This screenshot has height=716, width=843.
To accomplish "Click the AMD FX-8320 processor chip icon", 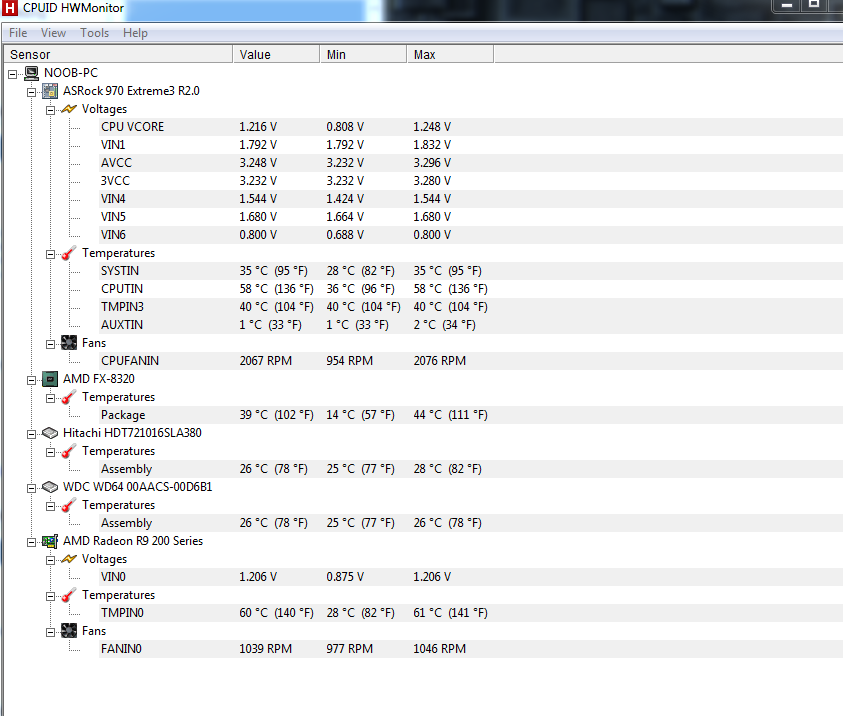I will tap(50, 379).
